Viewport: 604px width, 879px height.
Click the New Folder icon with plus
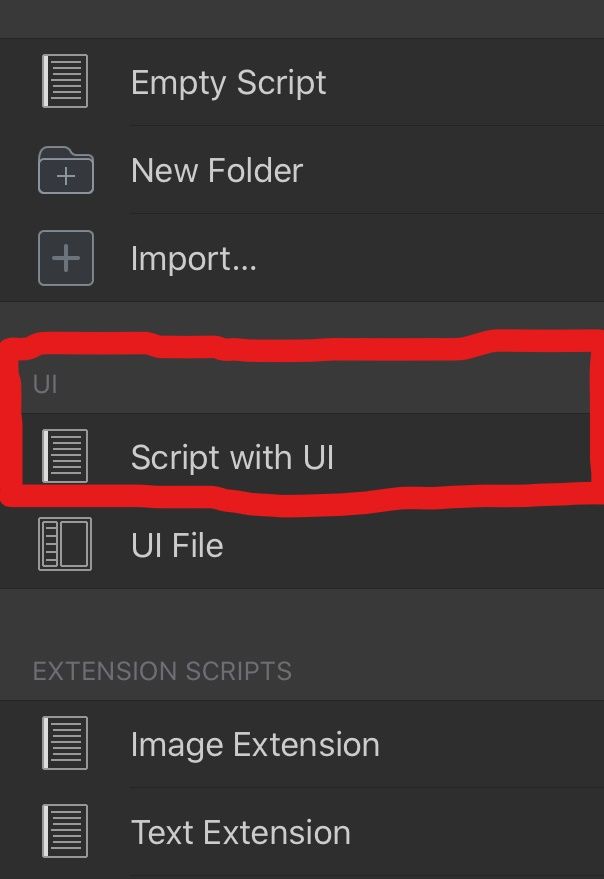(65, 170)
